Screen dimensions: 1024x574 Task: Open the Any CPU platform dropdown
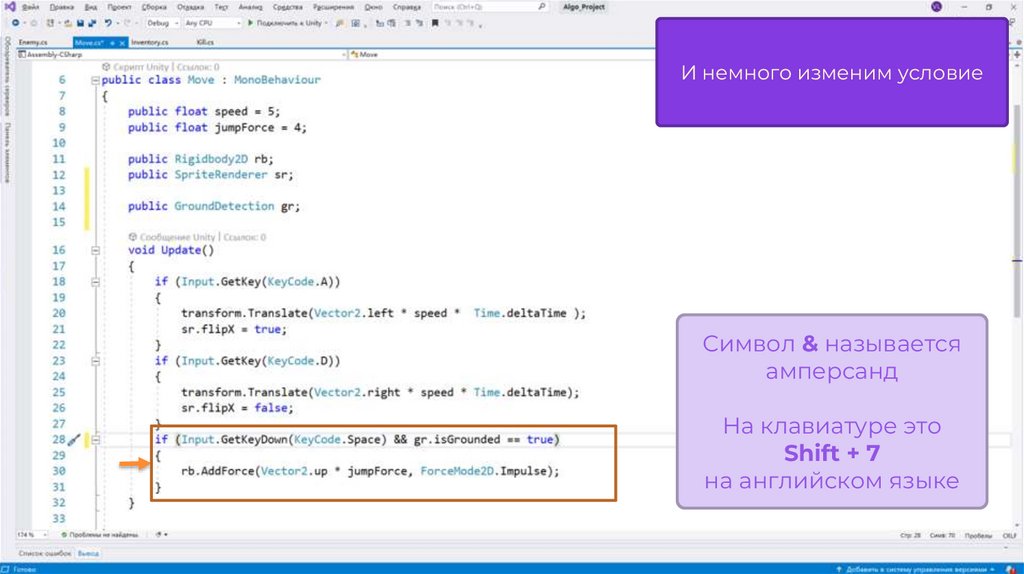[x=212, y=23]
